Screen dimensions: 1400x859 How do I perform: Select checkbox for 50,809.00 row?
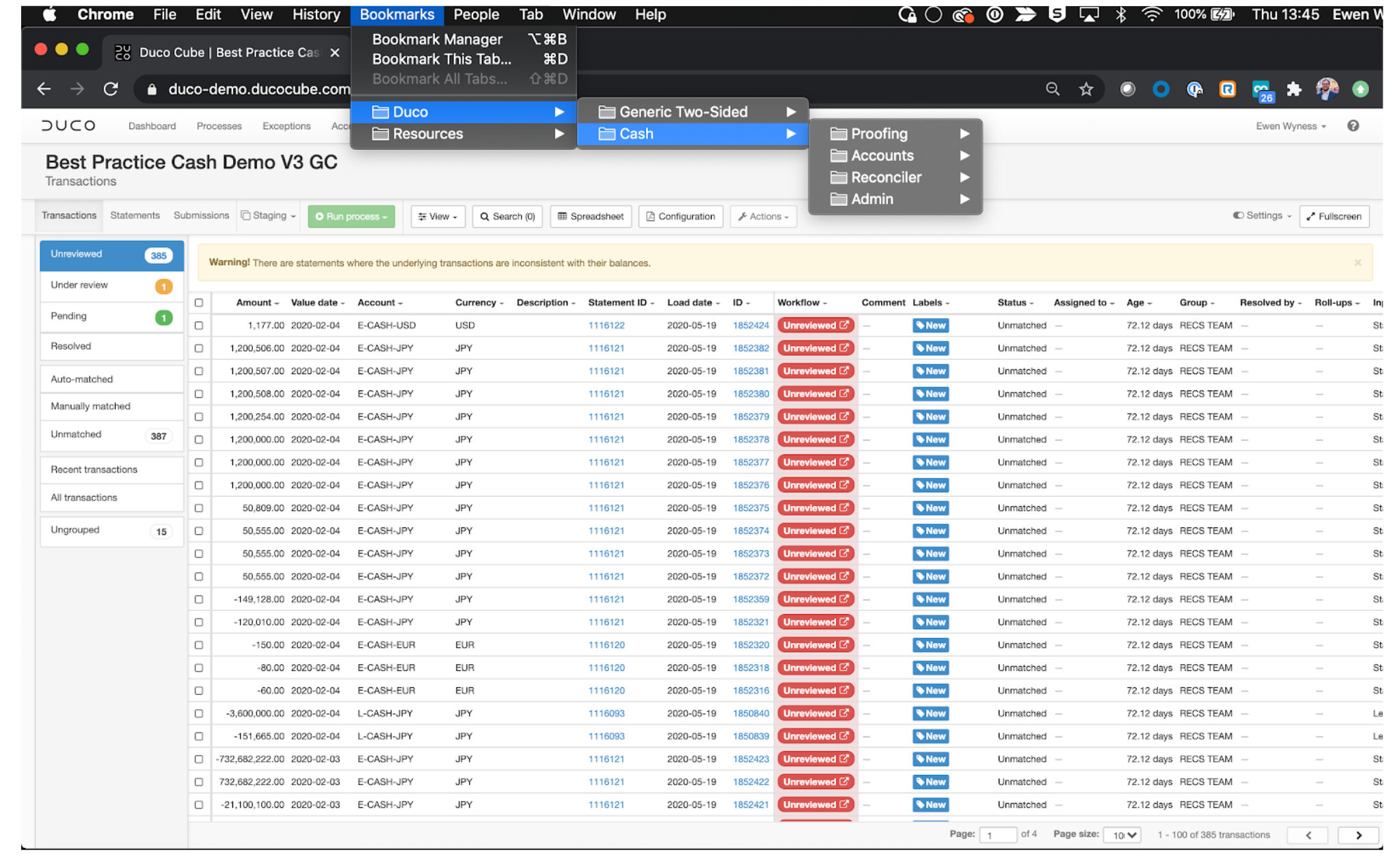coord(199,508)
